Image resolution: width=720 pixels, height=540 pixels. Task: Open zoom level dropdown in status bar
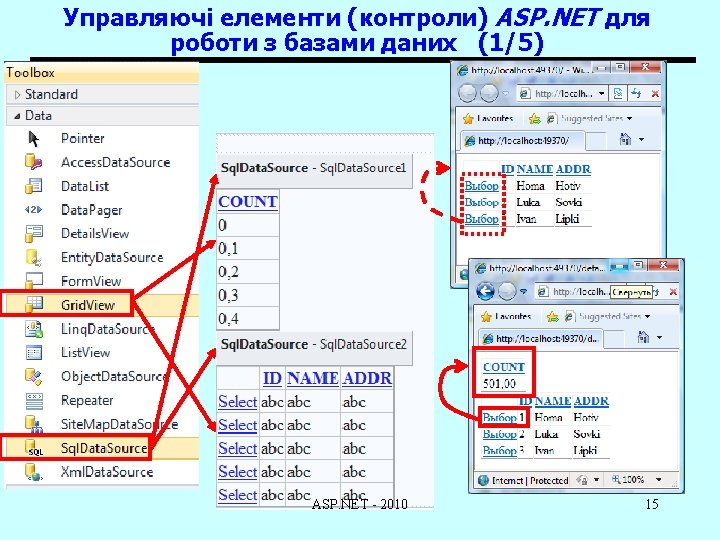[658, 479]
